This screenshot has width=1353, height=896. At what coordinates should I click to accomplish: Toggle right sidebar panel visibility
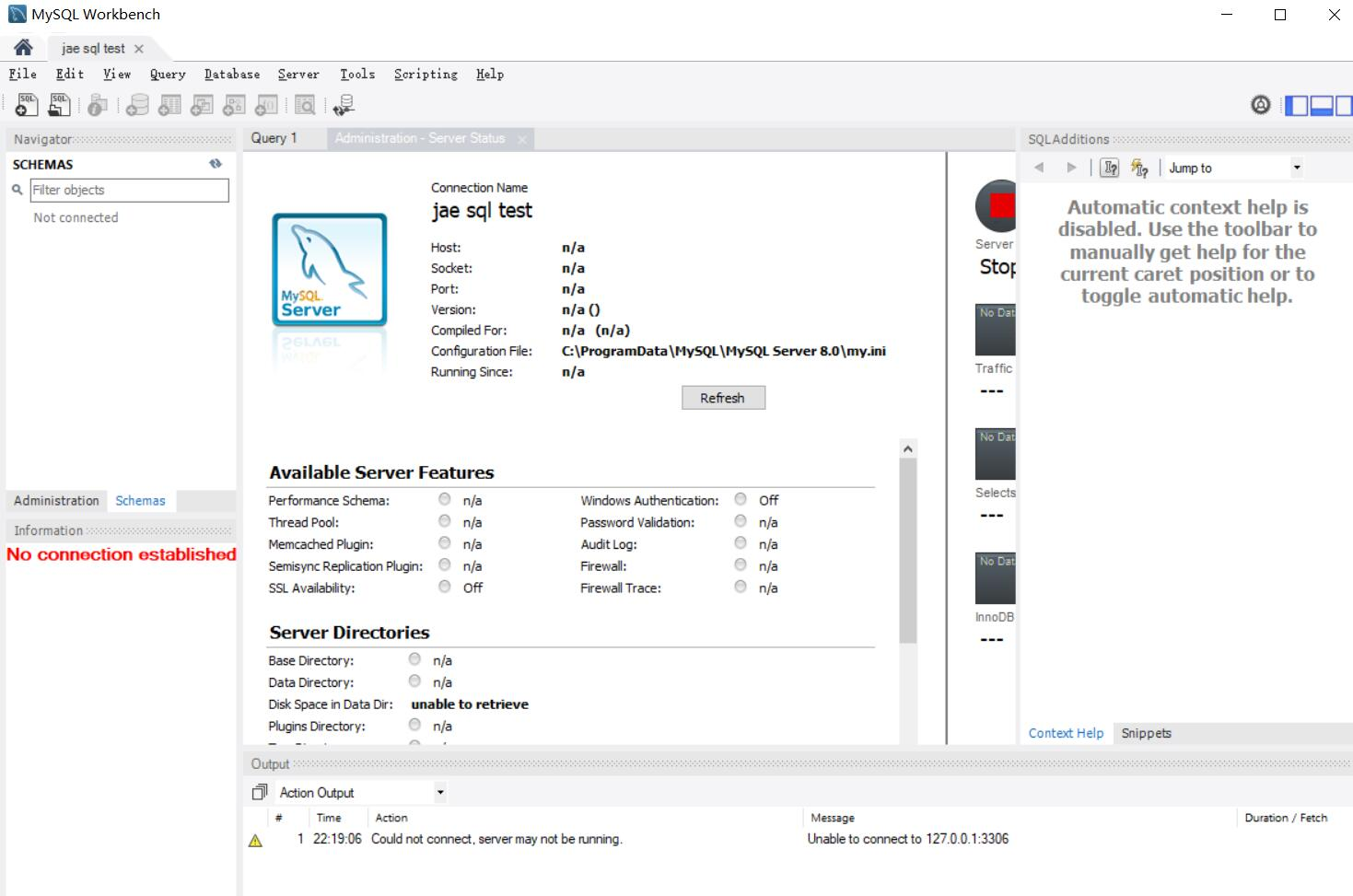click(x=1344, y=106)
